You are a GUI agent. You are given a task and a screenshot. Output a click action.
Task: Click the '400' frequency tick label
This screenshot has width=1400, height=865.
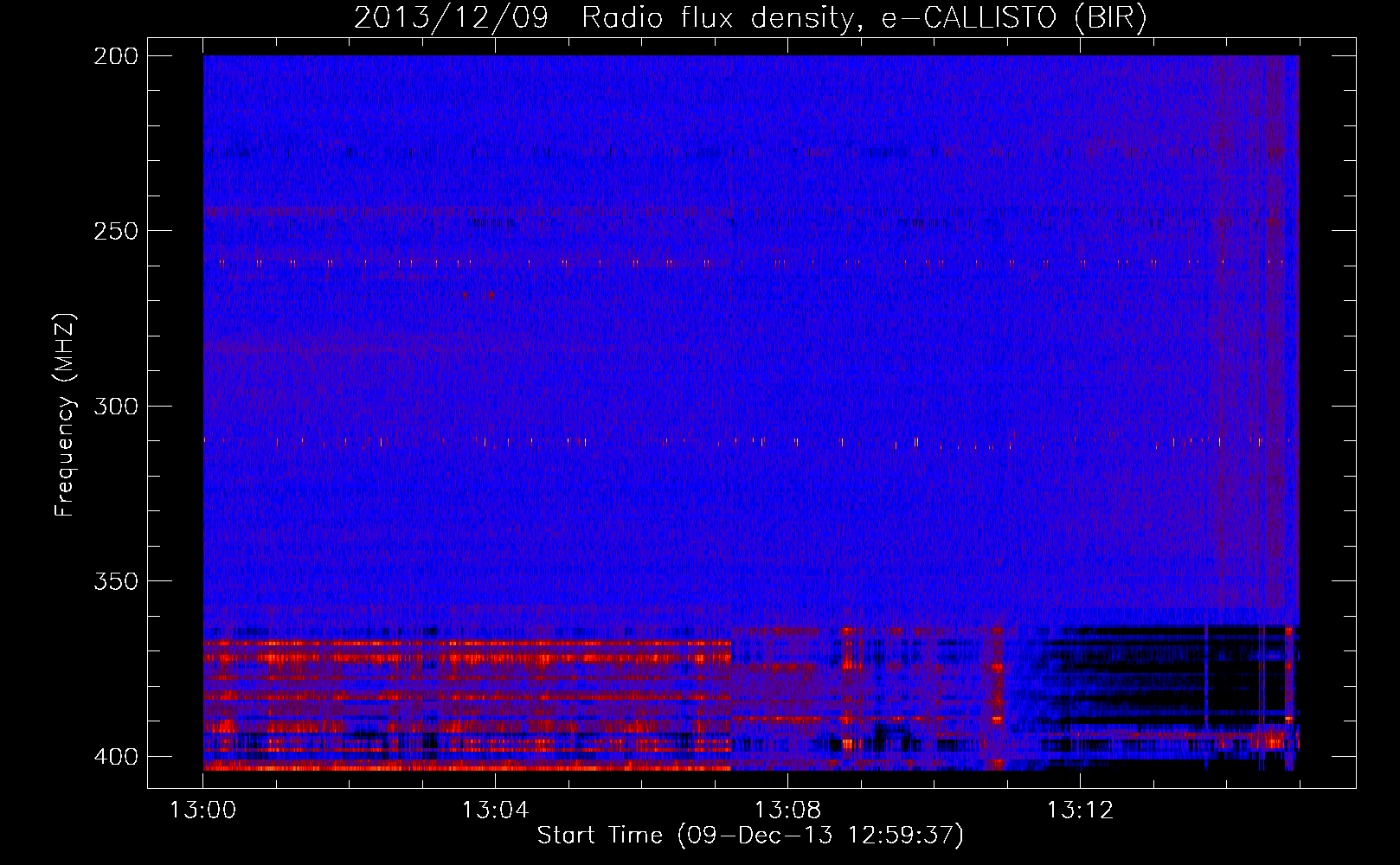coord(115,756)
